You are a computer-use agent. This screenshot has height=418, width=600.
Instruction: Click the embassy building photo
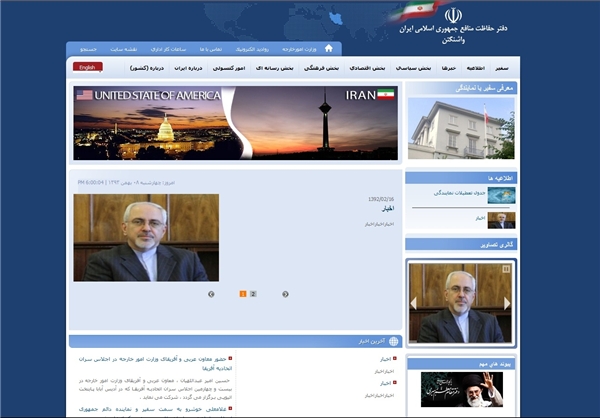pyautogui.click(x=461, y=128)
